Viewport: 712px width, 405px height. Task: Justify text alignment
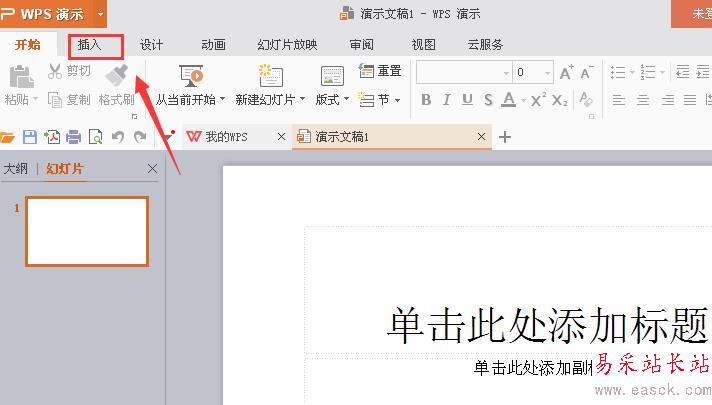click(690, 99)
